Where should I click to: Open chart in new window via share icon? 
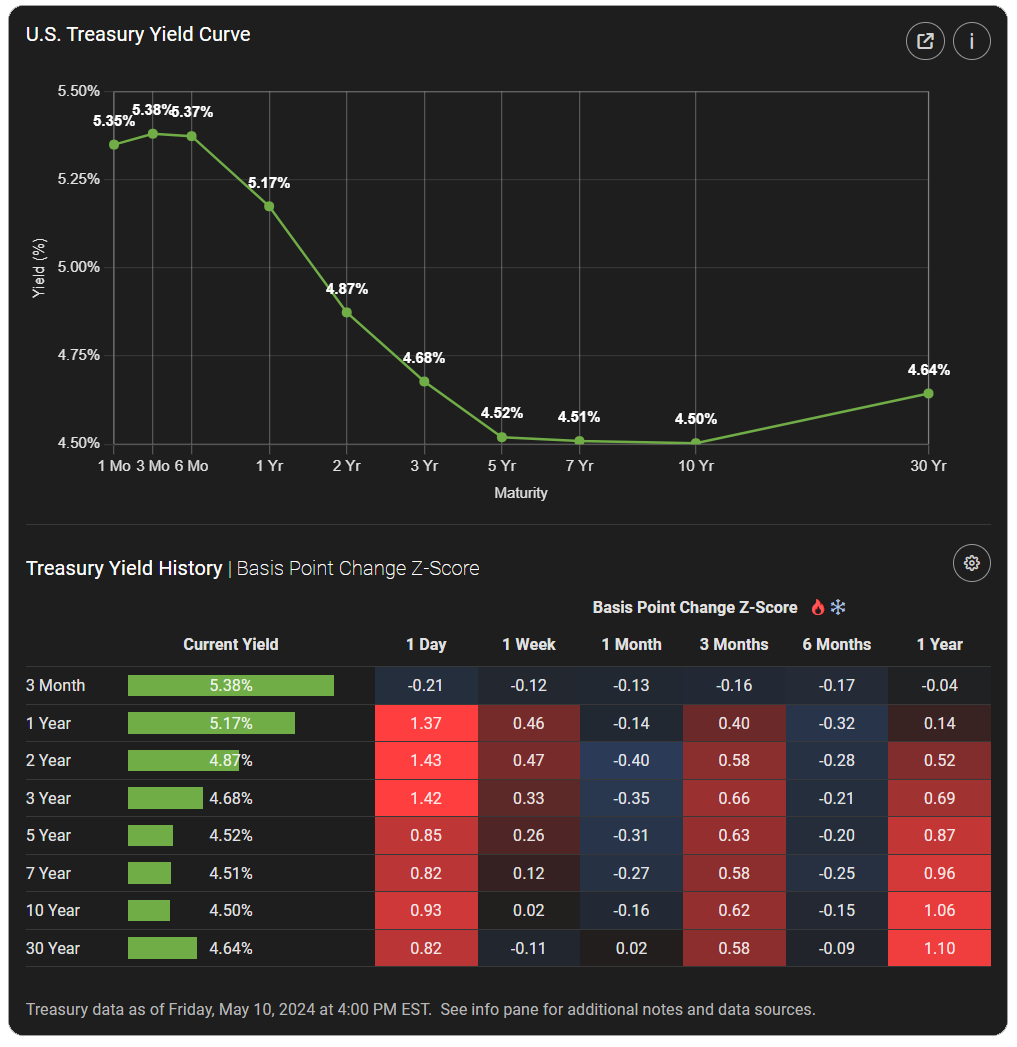924,41
